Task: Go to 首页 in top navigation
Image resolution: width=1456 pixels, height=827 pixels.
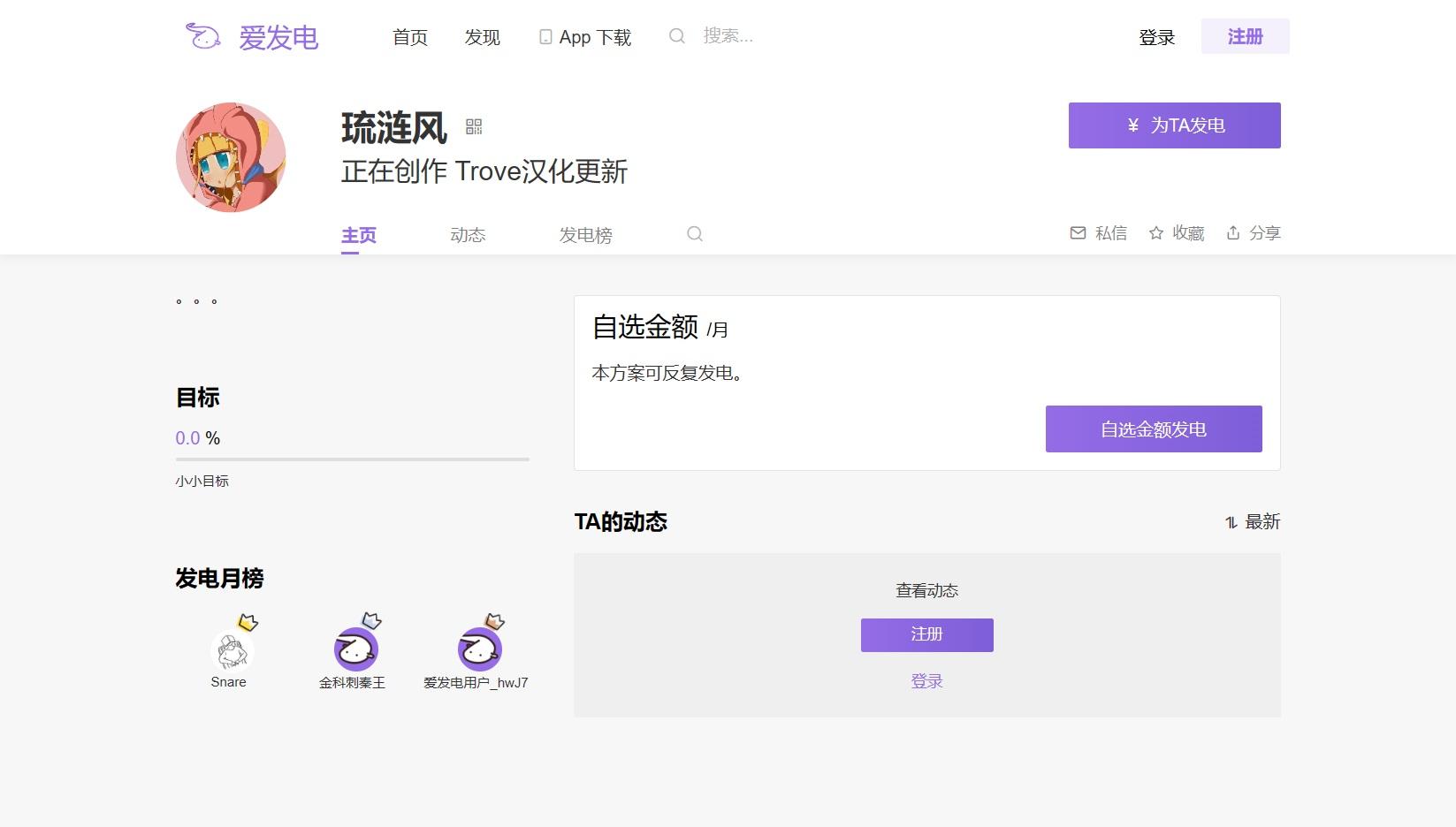Action: [410, 37]
